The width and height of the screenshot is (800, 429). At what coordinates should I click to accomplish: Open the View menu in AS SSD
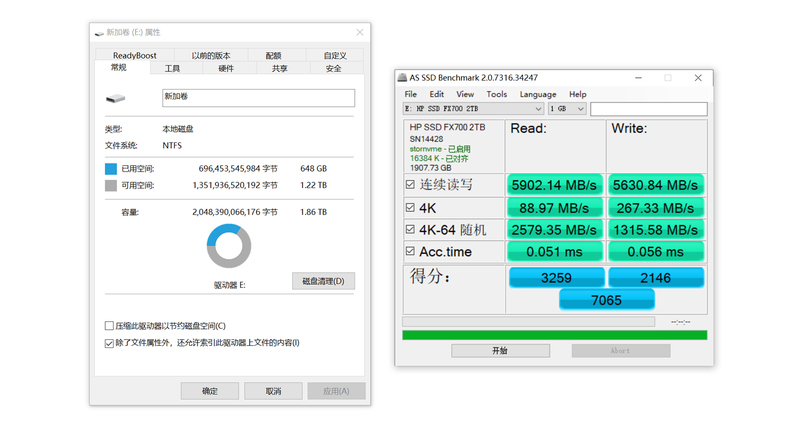pos(465,94)
